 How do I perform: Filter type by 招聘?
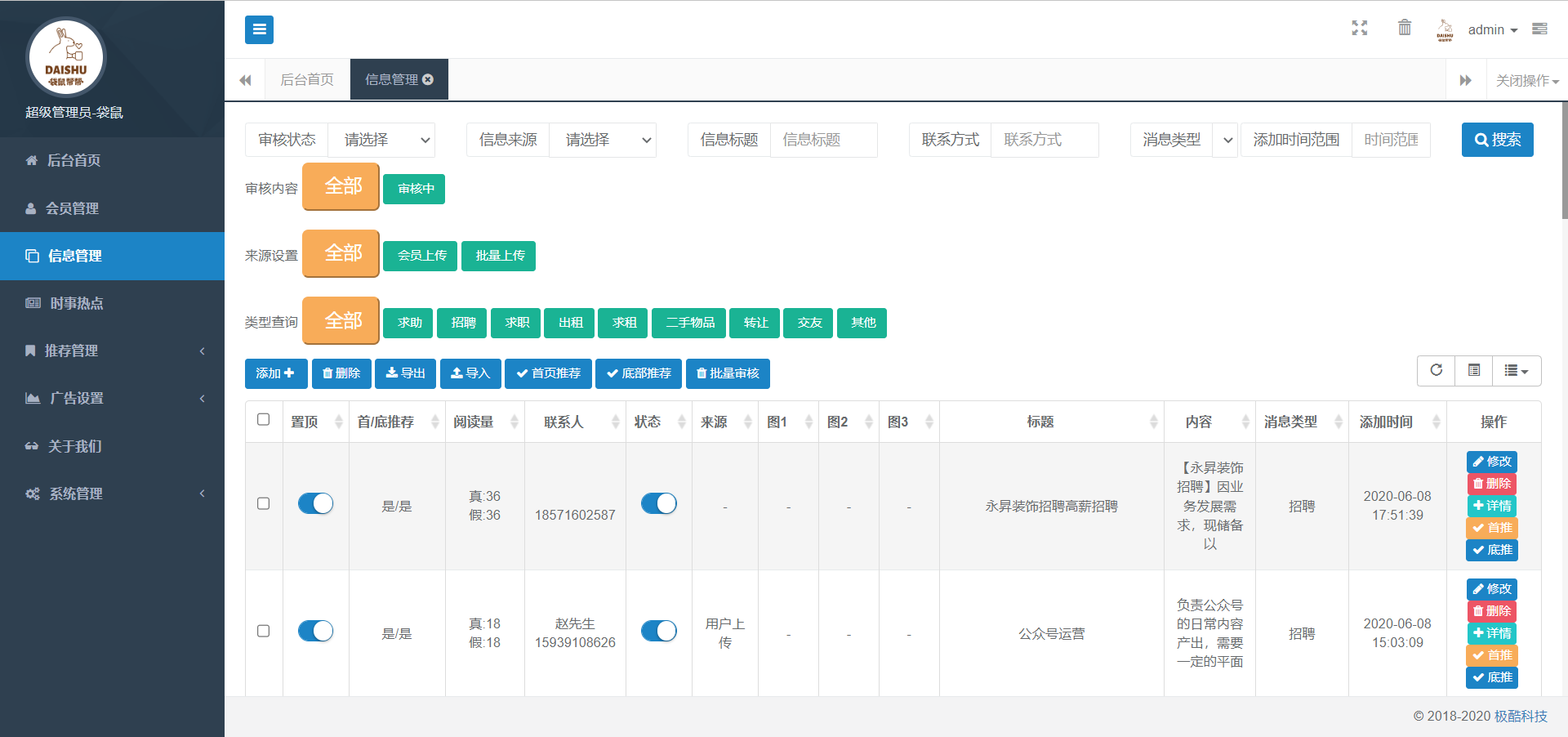pos(462,323)
